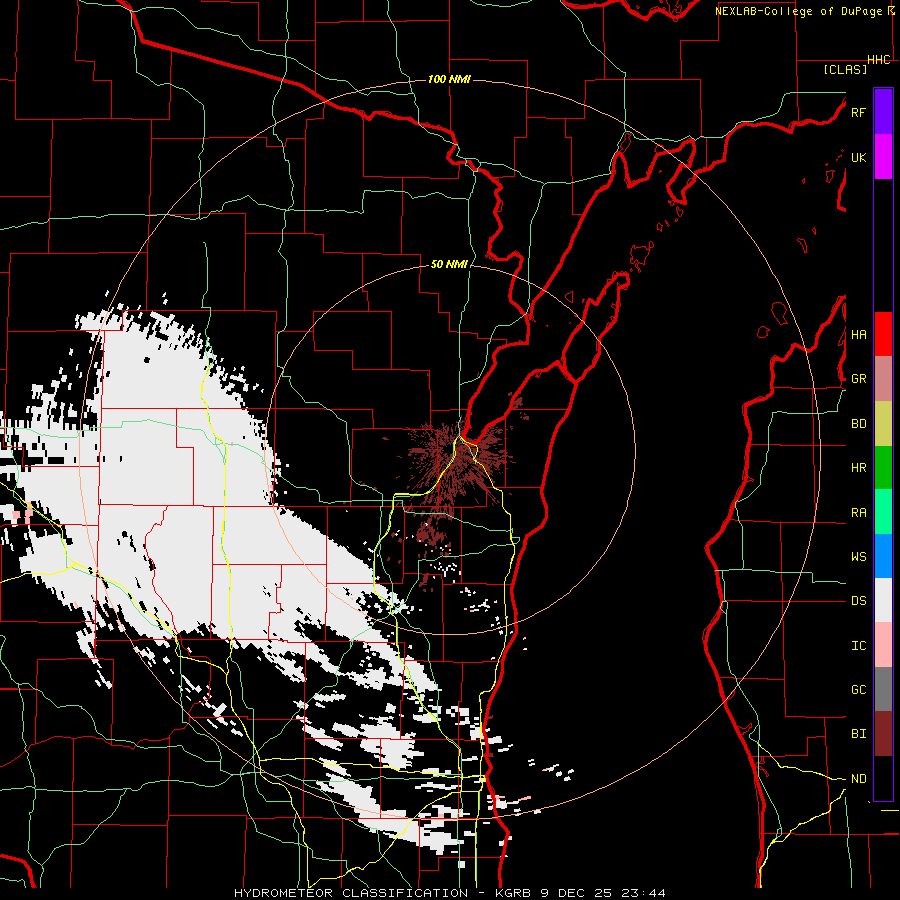Click the WS blue legend swatch
900x900 pixels.
[x=883, y=556]
